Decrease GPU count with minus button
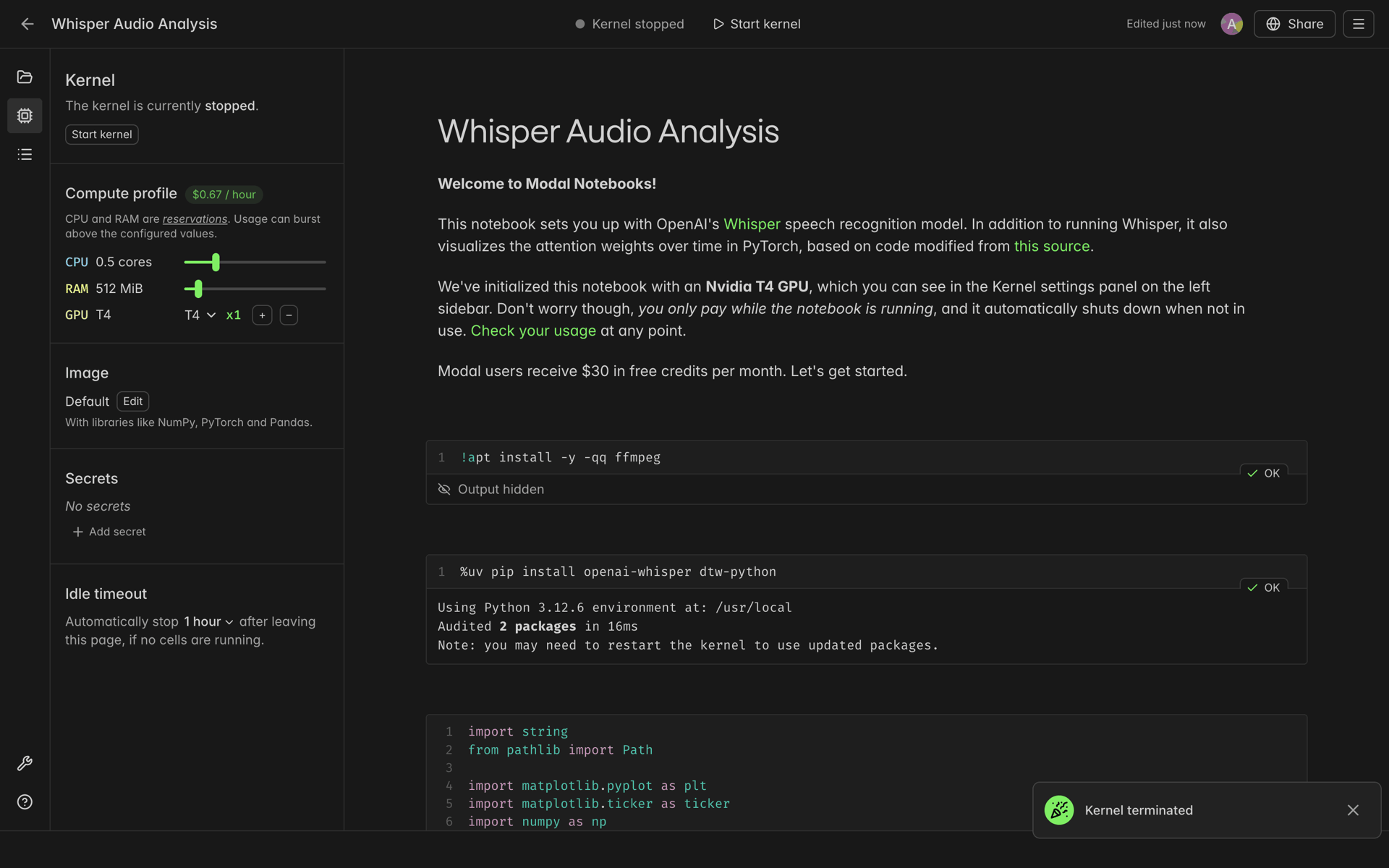This screenshot has height=868, width=1389. [x=289, y=315]
